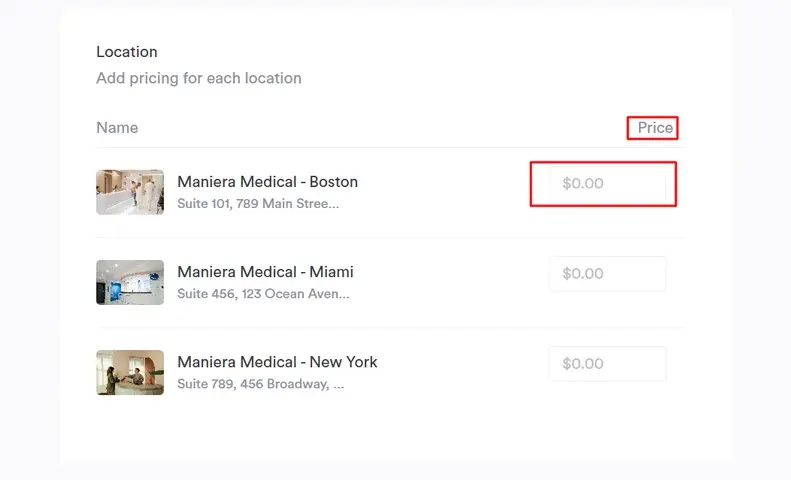Focus the Miami location price field
This screenshot has width=791, height=480.
[607, 274]
